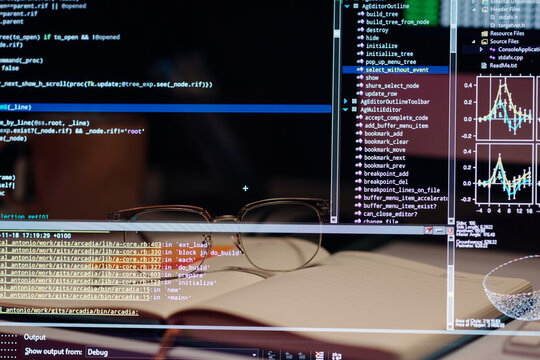Select initialize_tree in the outline
The height and width of the screenshot is (360, 540).
point(390,54)
